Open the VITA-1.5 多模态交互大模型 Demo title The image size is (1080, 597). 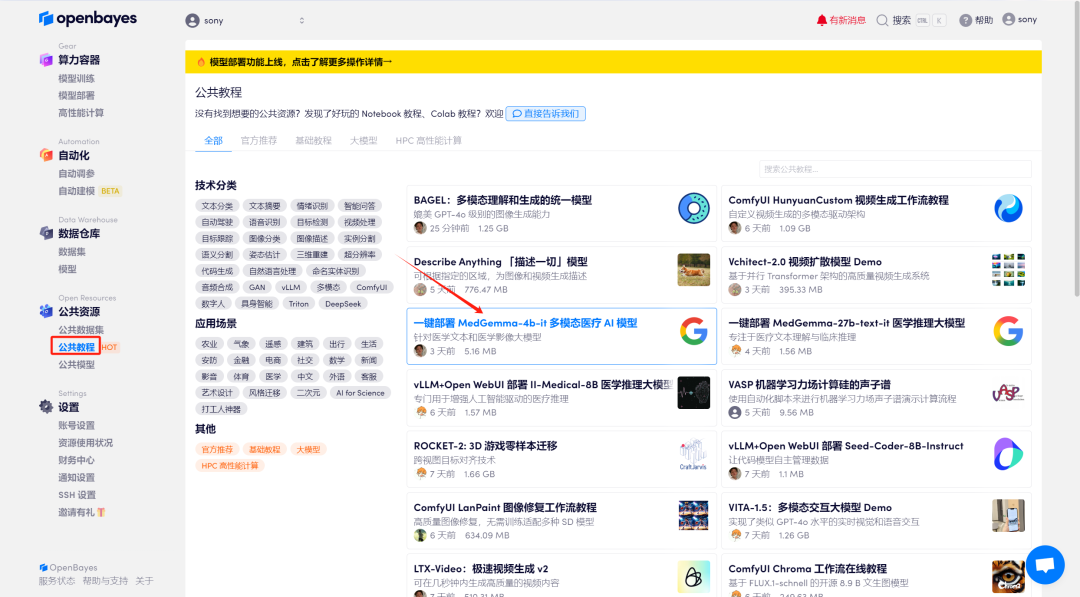810,507
